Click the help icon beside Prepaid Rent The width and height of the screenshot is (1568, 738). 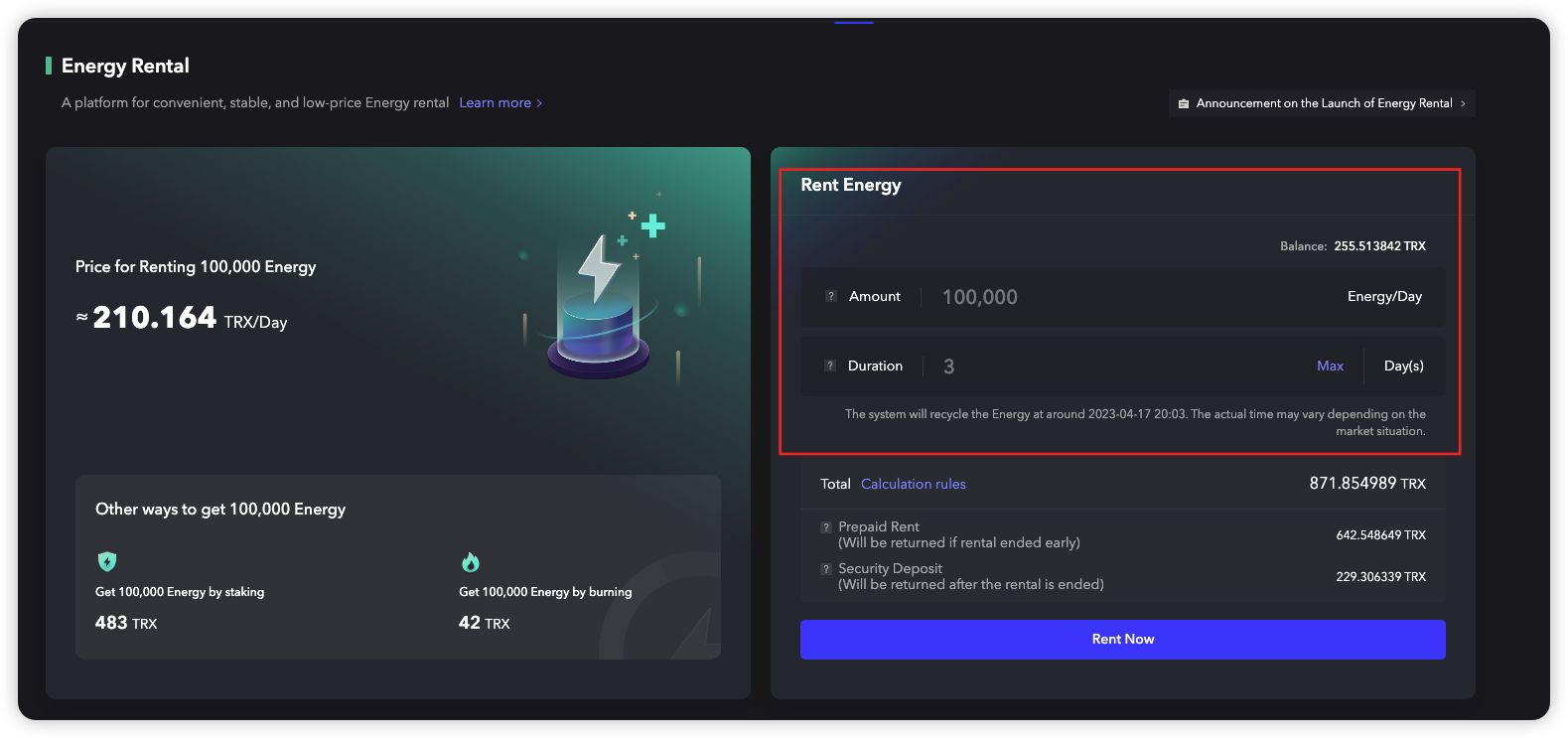pyautogui.click(x=826, y=527)
